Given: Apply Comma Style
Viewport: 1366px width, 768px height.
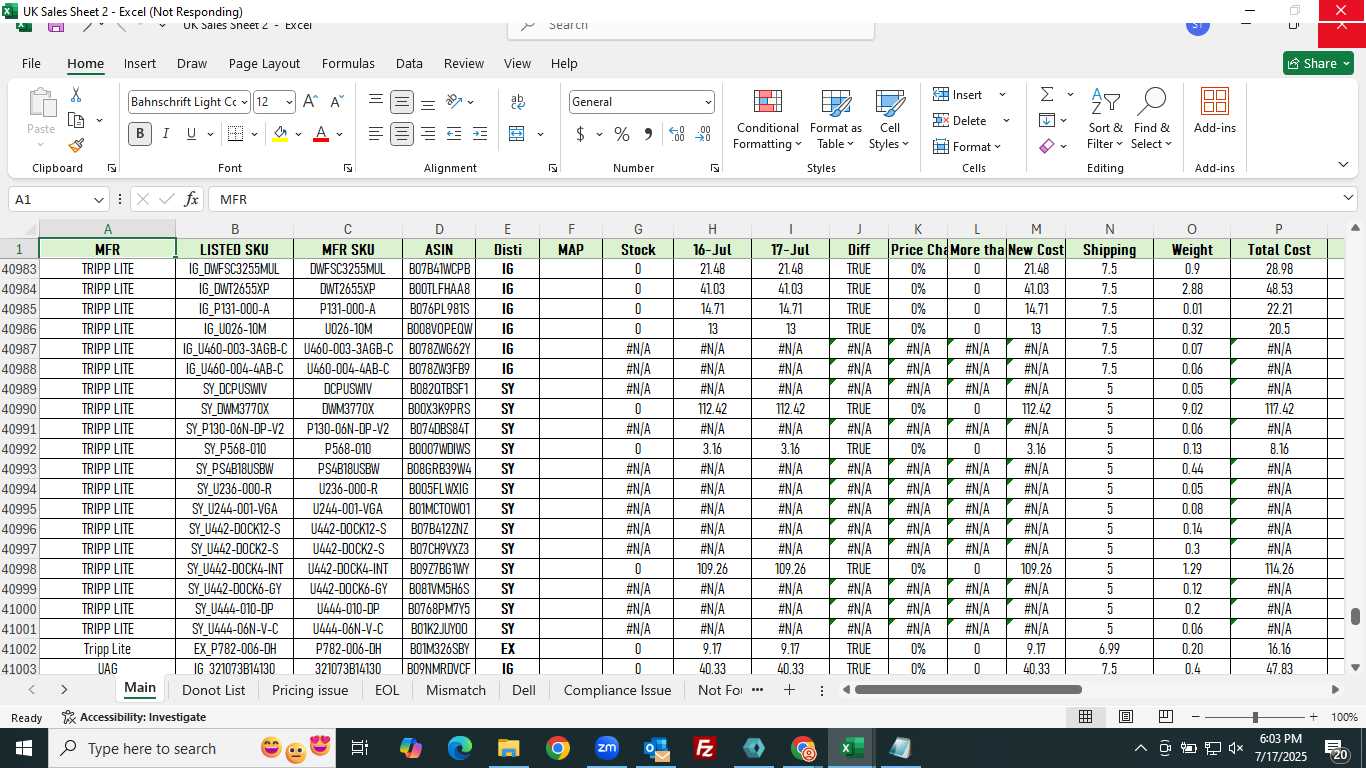Looking at the screenshot, I should tap(648, 134).
